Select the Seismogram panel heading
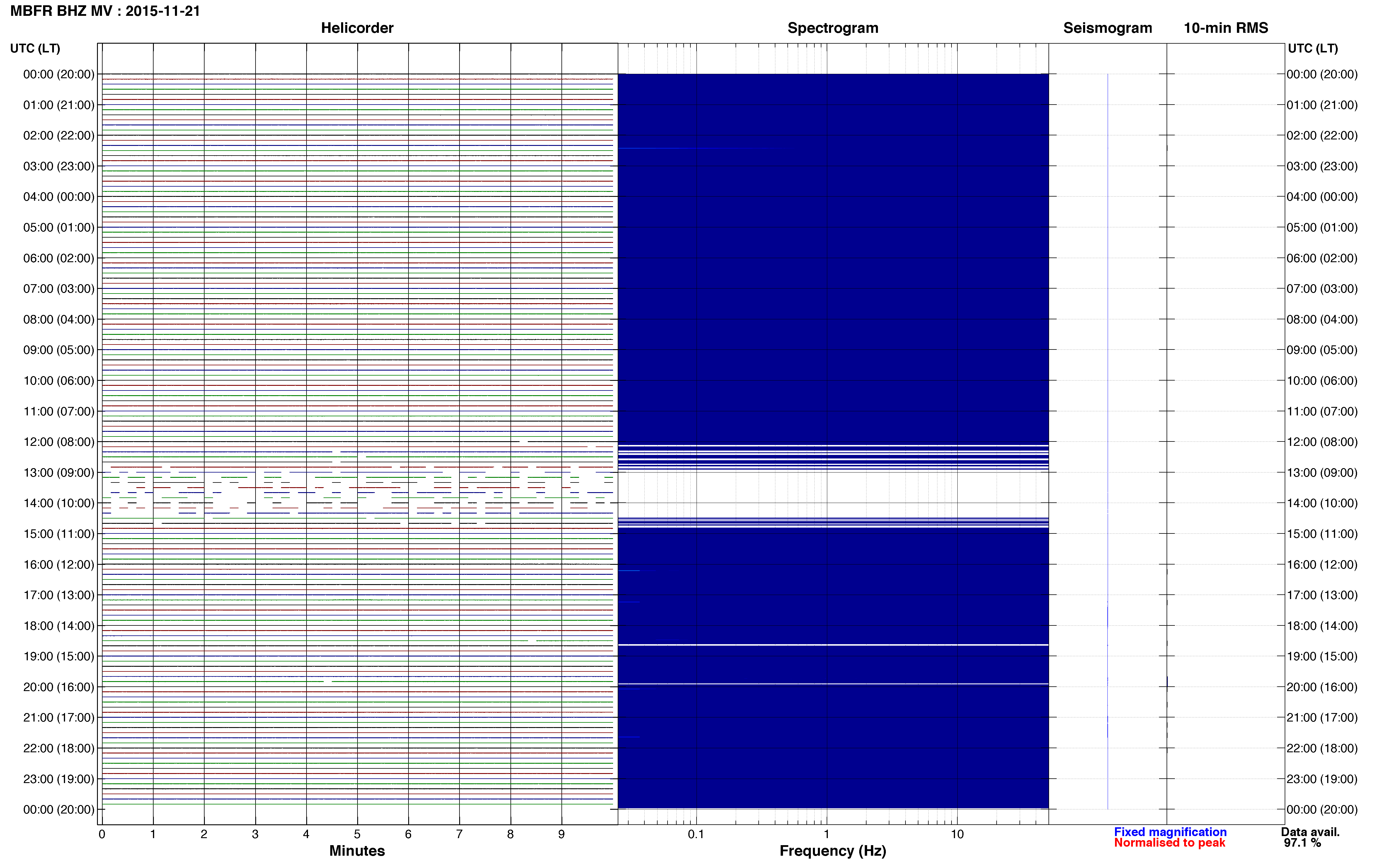This screenshot has width=1389, height=868. click(1108, 28)
